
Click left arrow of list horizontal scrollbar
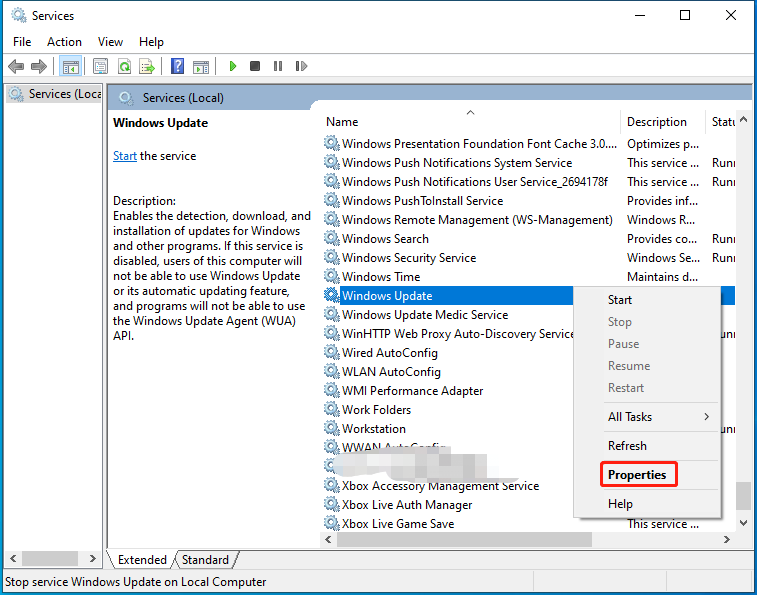(x=329, y=539)
